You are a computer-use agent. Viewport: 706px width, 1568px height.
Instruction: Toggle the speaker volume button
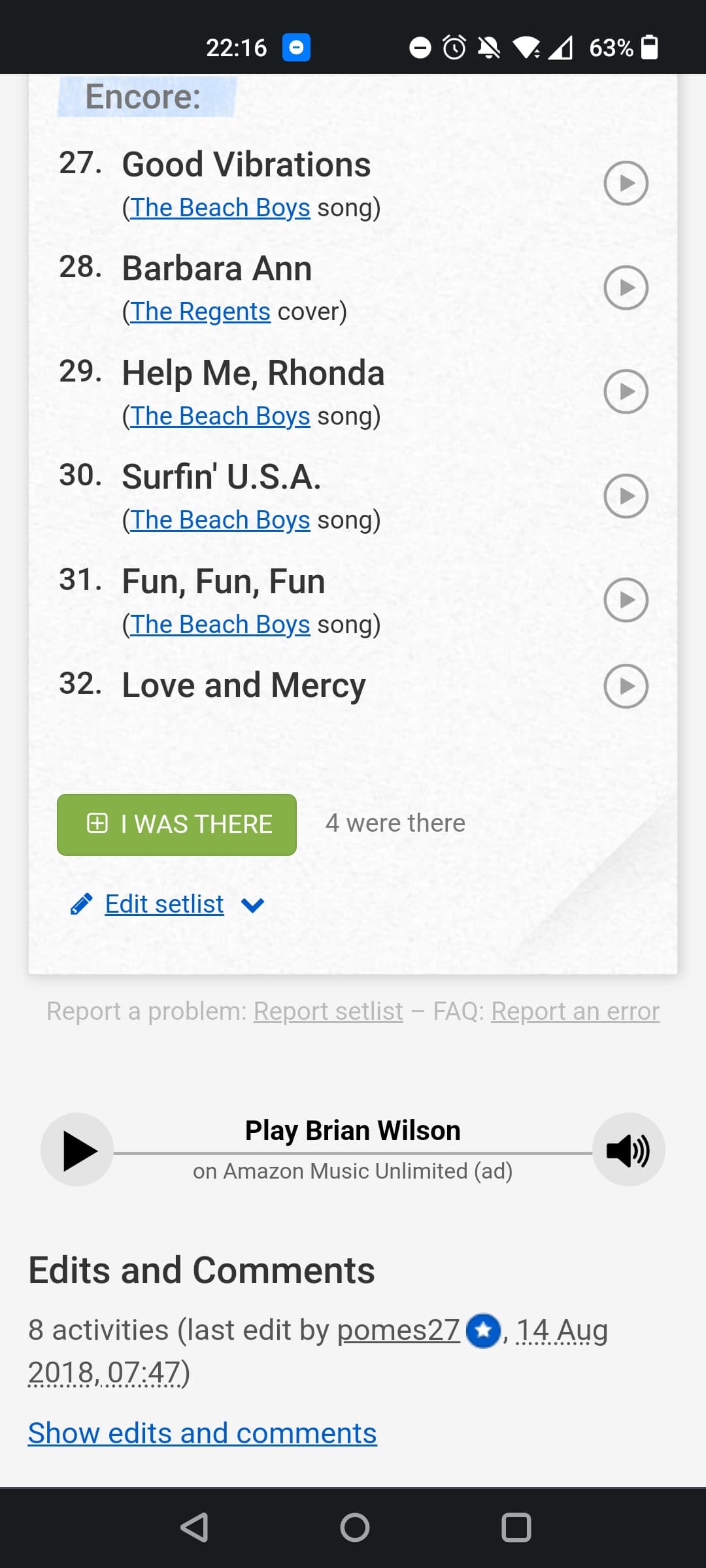coord(628,1150)
